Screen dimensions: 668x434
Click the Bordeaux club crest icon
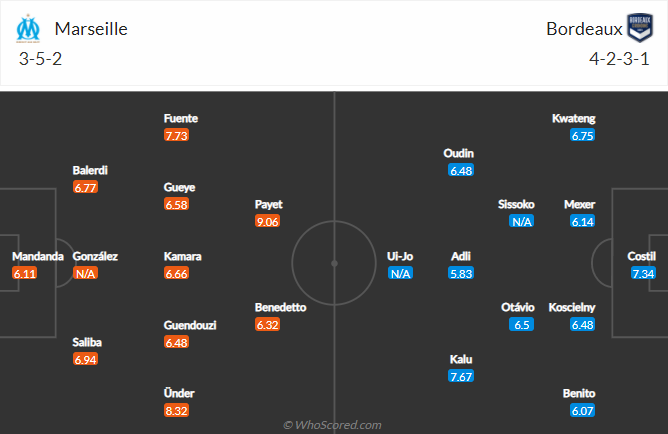(639, 28)
